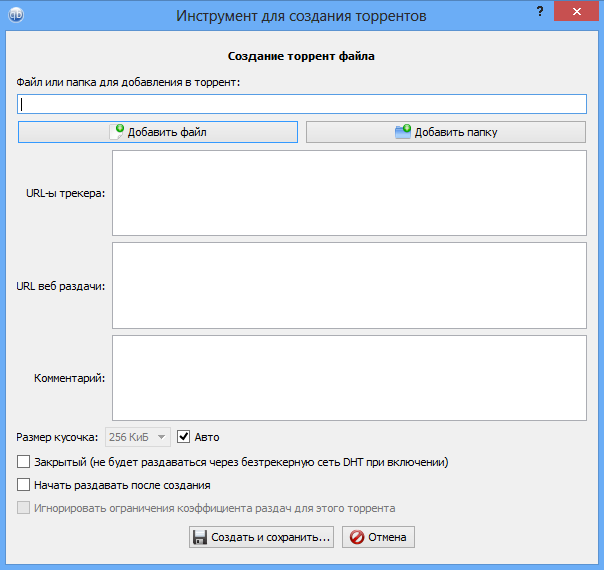The width and height of the screenshot is (604, 570).
Task: Click the Добавить файл button
Action: (x=158, y=132)
